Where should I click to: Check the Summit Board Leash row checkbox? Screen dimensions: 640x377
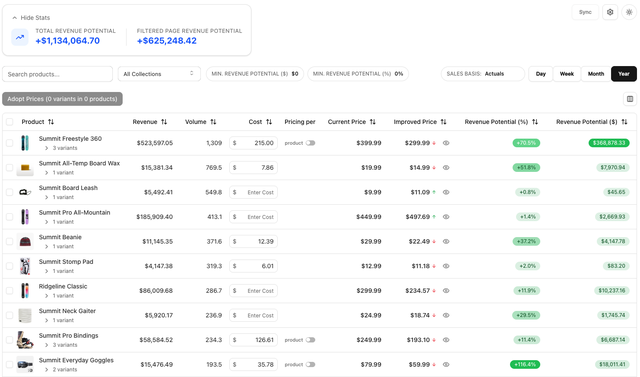pyautogui.click(x=10, y=192)
